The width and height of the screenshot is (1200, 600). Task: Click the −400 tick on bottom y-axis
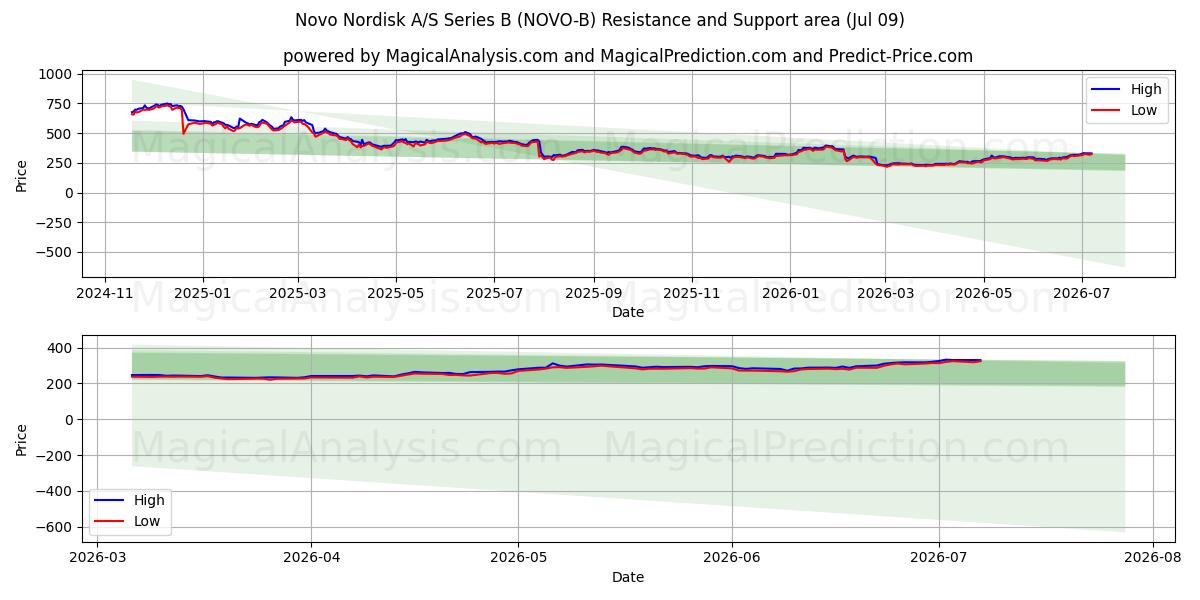tap(54, 491)
